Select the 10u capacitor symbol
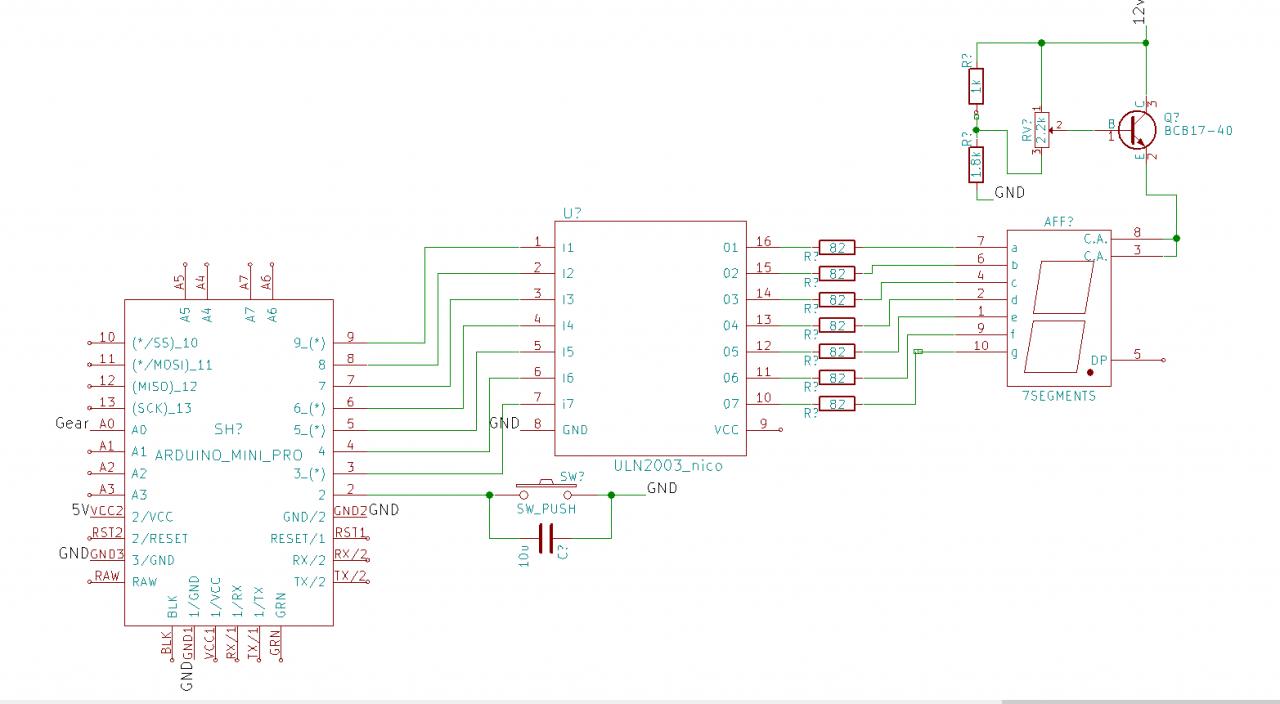Viewport: 1280px width, 704px height. point(545,540)
